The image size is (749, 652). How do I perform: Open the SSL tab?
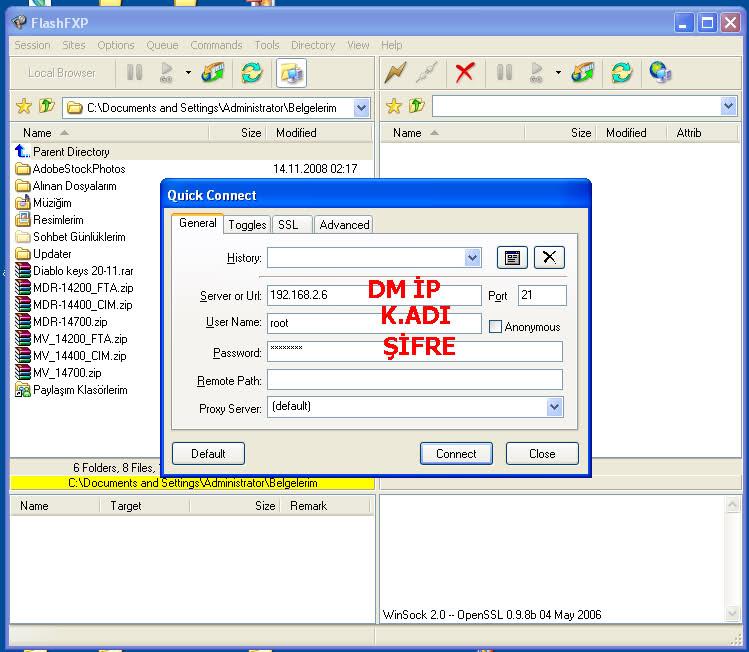click(x=288, y=225)
